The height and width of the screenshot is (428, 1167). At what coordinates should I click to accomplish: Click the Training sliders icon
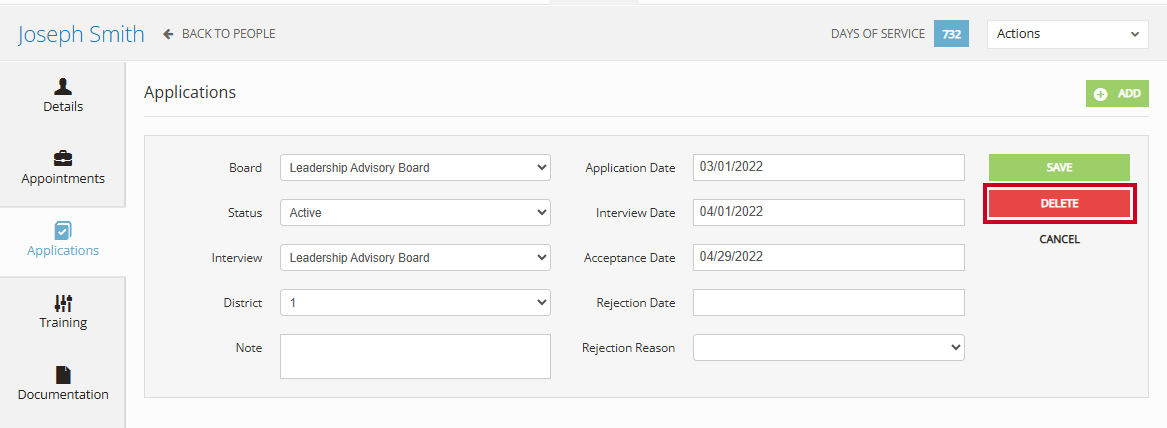pyautogui.click(x=63, y=303)
